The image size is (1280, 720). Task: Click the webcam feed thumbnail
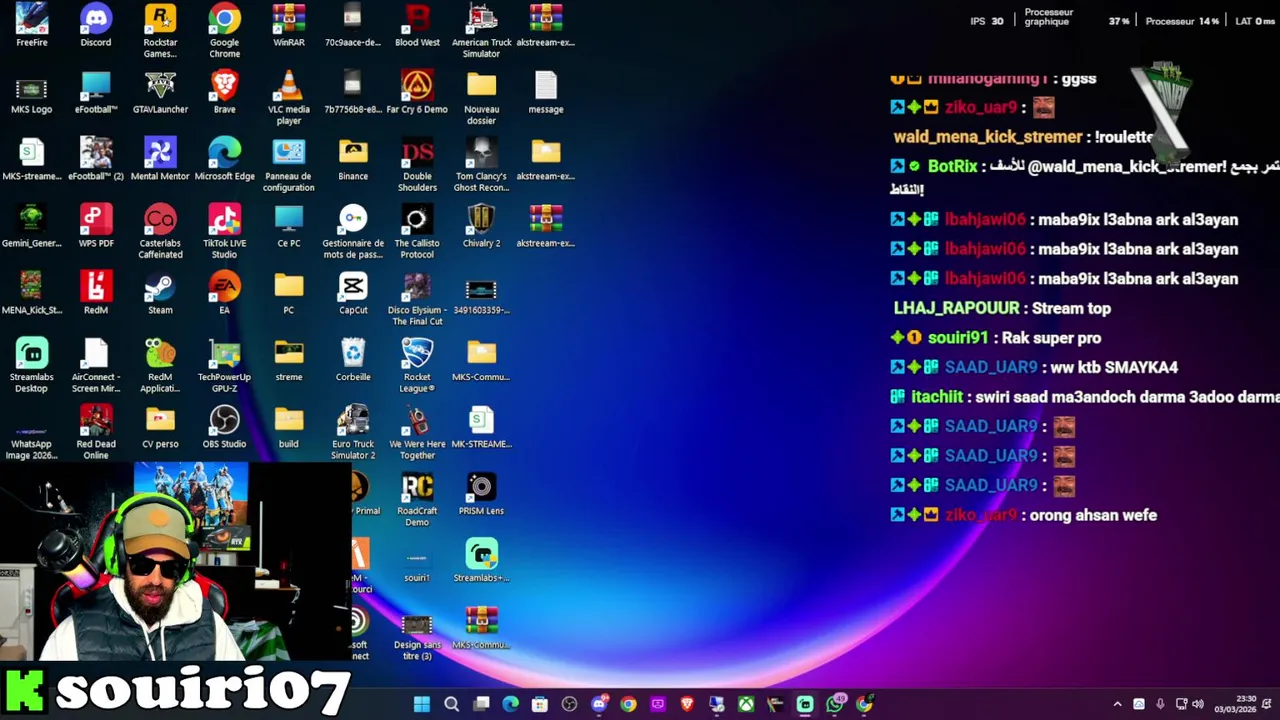click(x=175, y=562)
